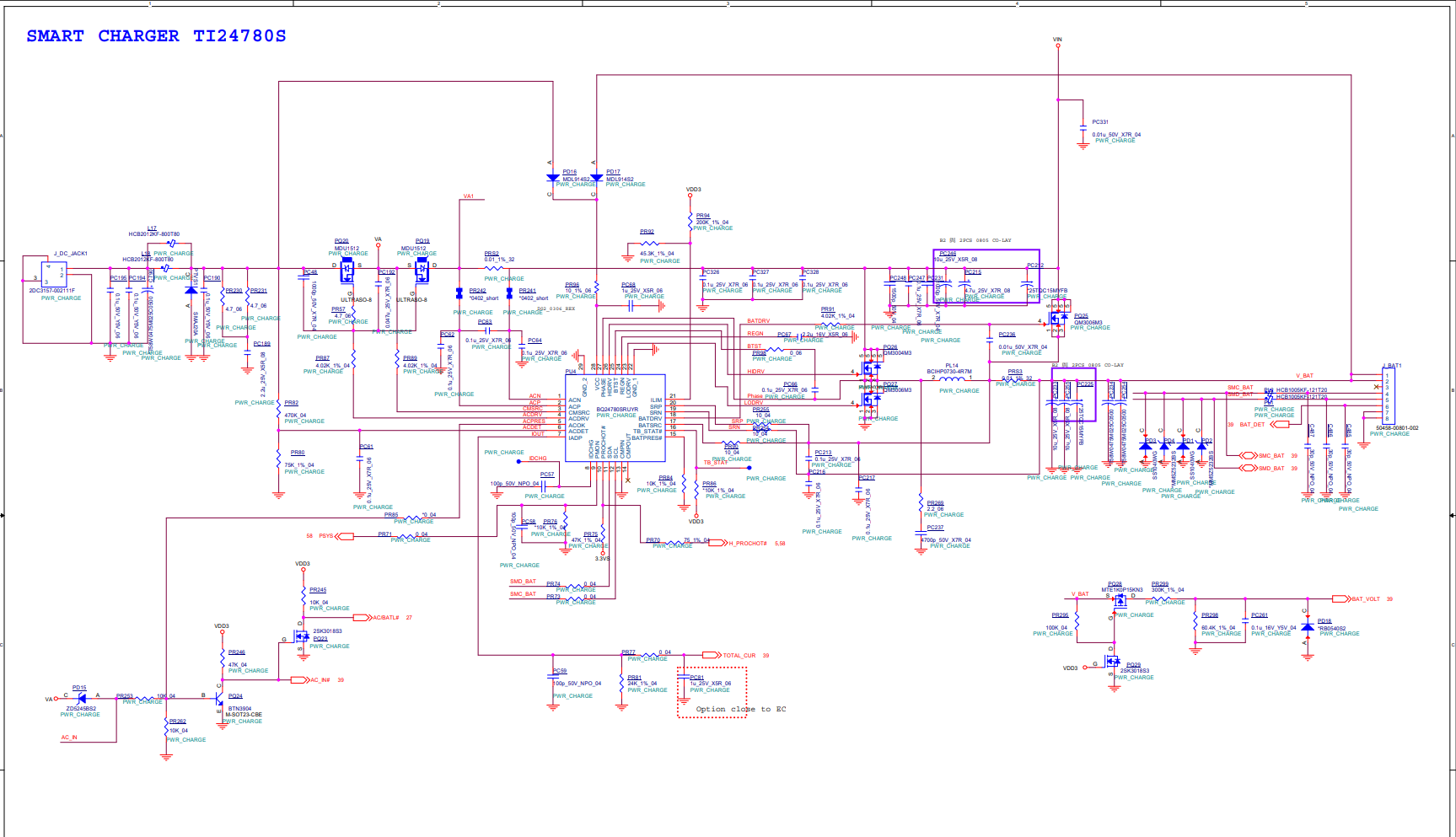Click the PD18 diode label
The image size is (1456, 837).
click(x=1324, y=621)
